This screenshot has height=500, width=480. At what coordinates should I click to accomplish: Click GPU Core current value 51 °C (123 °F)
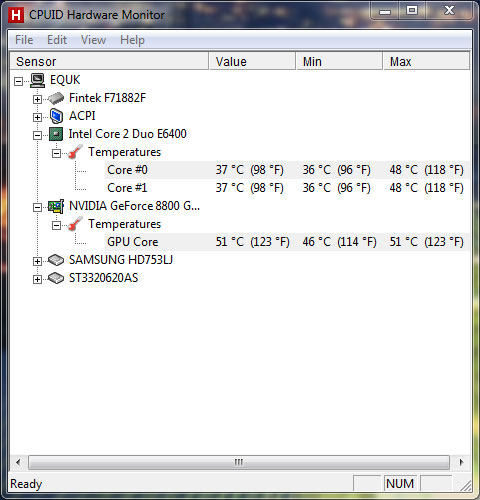pos(253,242)
